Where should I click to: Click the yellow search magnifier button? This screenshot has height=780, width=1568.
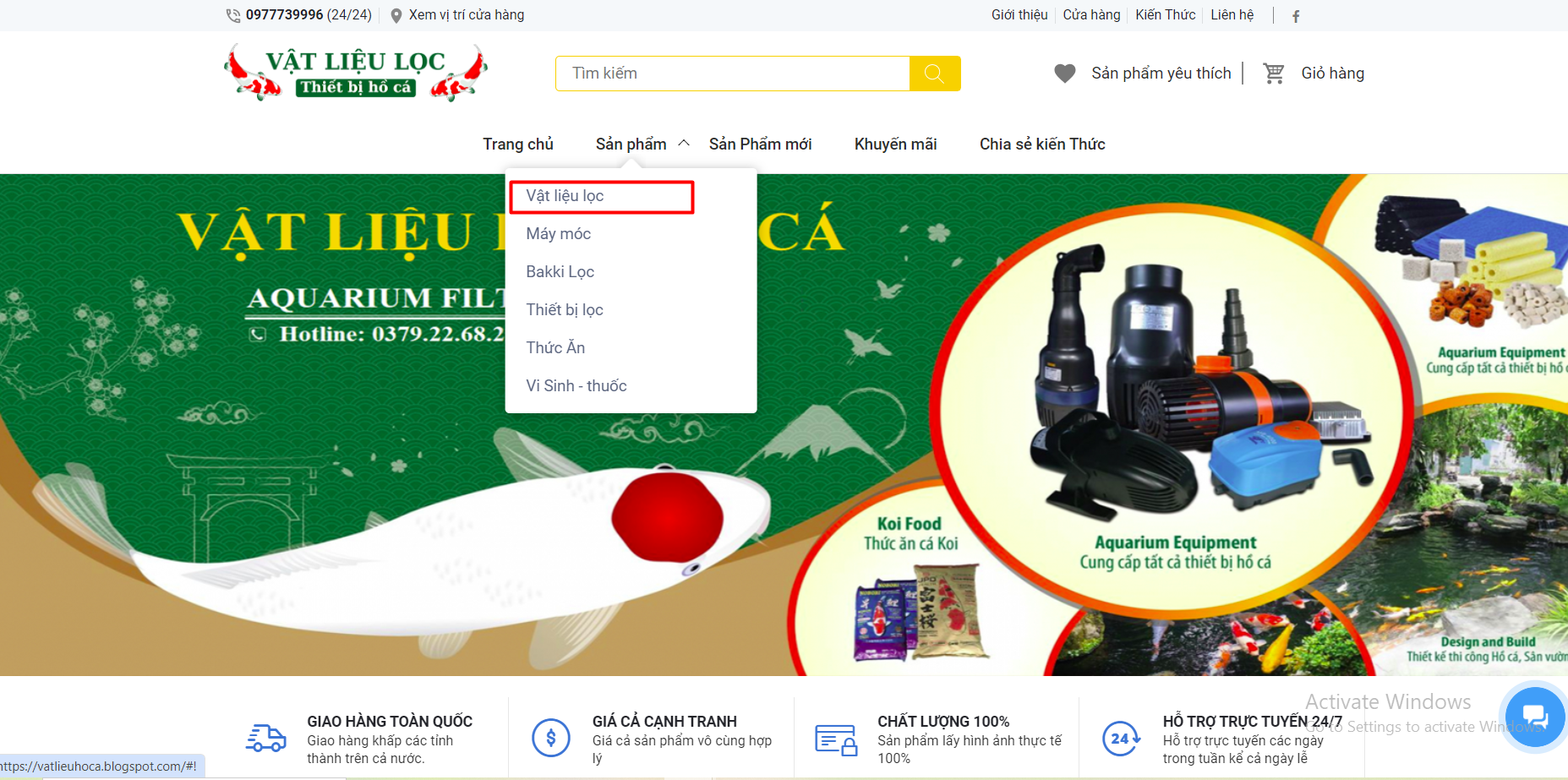tap(934, 74)
